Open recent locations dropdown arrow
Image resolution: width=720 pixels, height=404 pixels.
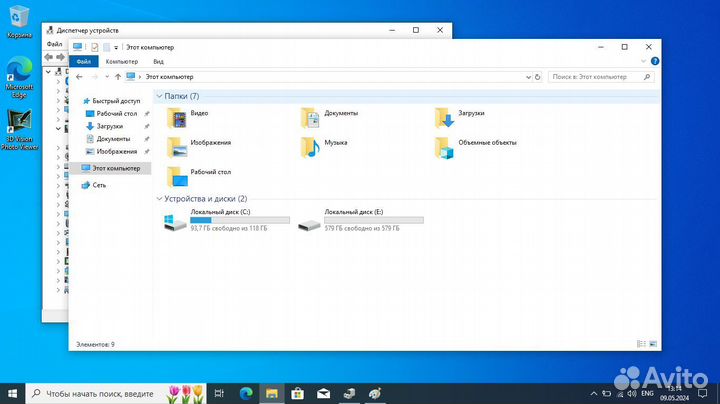click(x=107, y=77)
